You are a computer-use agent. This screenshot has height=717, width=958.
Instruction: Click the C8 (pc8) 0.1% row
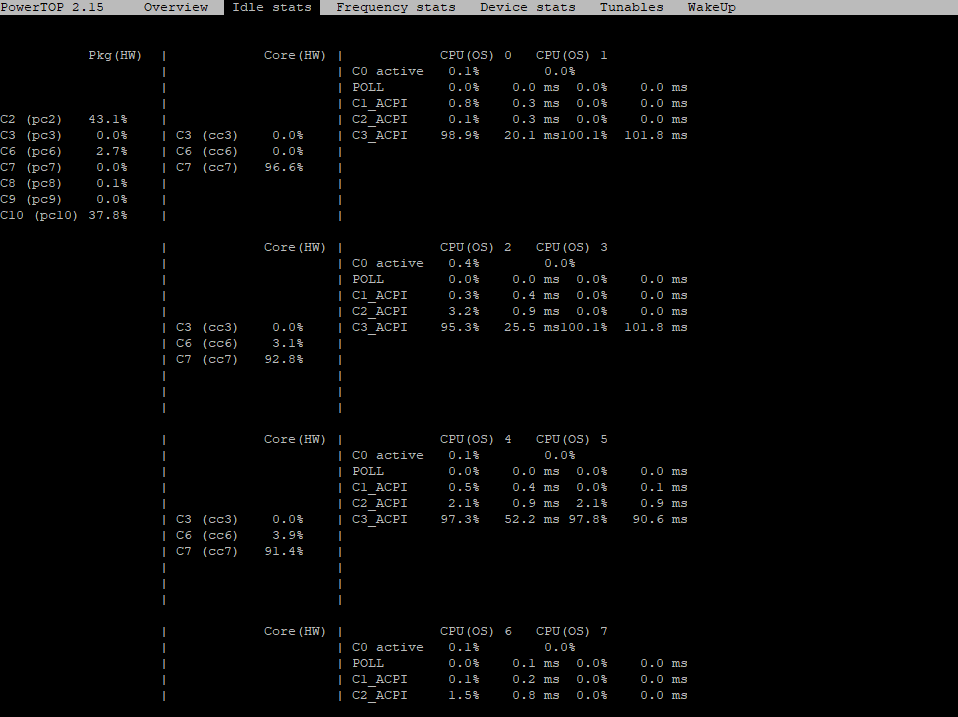64,183
